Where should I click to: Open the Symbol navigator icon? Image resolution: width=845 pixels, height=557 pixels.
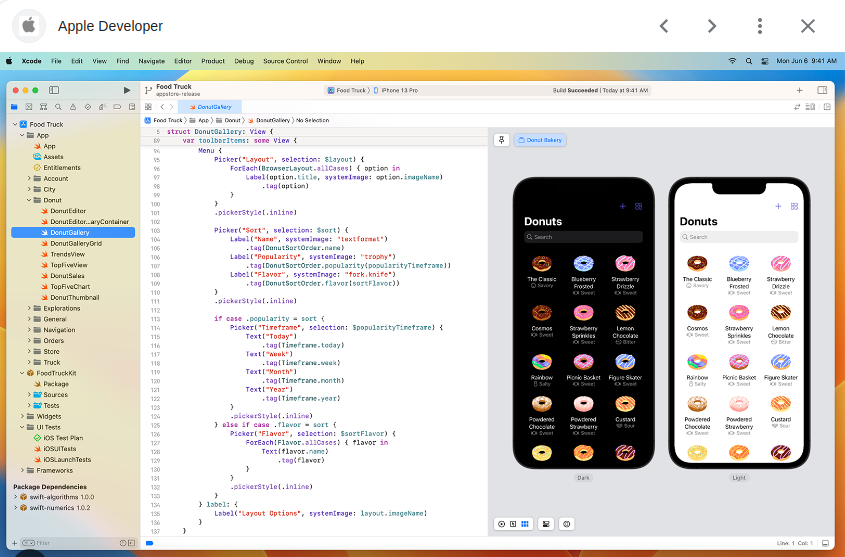coord(44,107)
